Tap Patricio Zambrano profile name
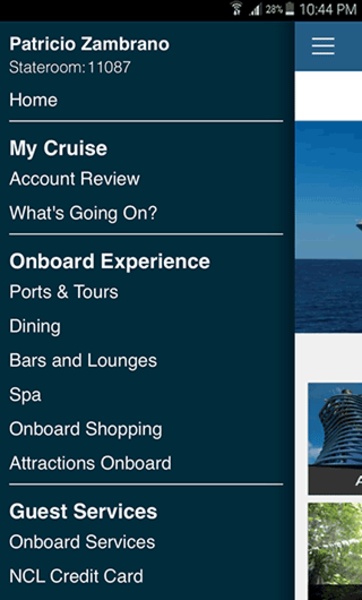362x600 pixels. (89, 44)
